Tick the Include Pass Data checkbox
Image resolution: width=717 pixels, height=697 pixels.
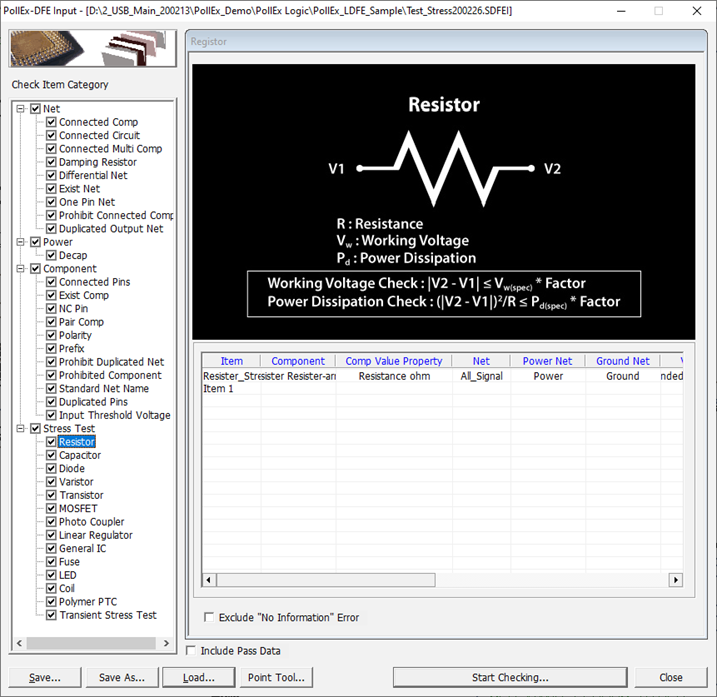tap(192, 651)
